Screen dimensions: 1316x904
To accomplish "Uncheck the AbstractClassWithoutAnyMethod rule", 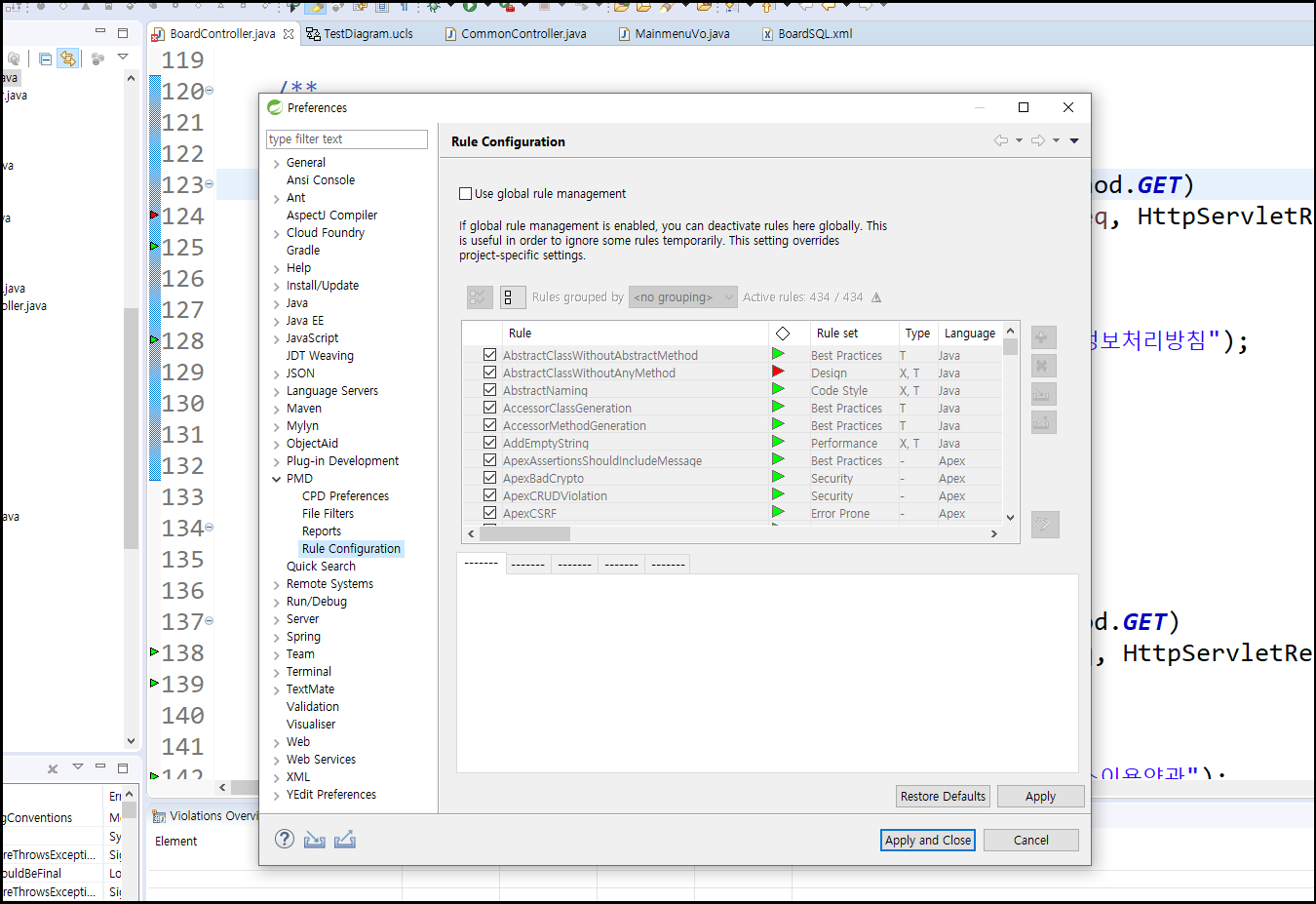I will (489, 373).
